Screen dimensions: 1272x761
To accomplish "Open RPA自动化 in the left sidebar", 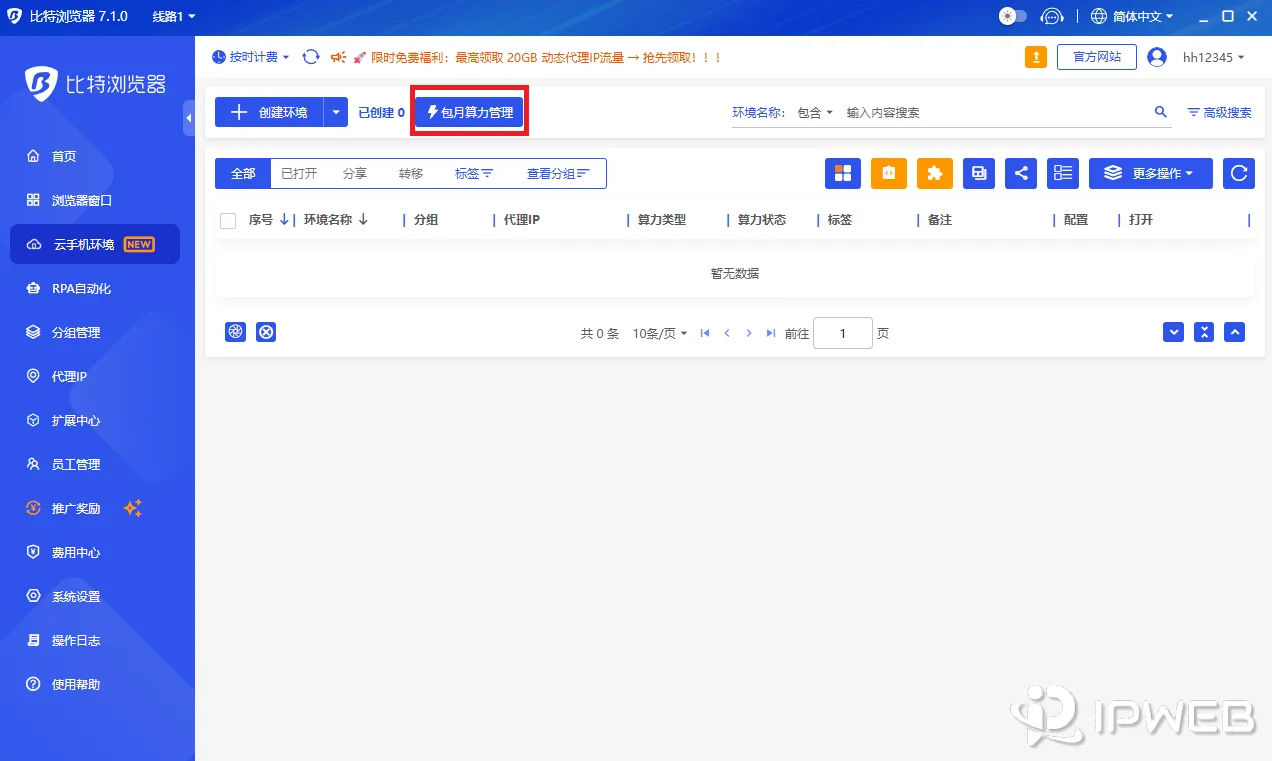I will (x=71, y=288).
